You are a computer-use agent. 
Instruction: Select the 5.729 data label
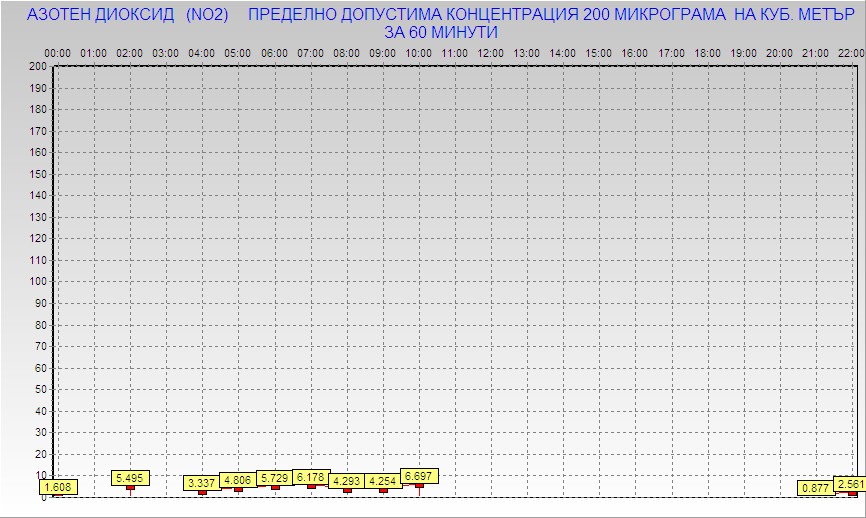tap(275, 478)
